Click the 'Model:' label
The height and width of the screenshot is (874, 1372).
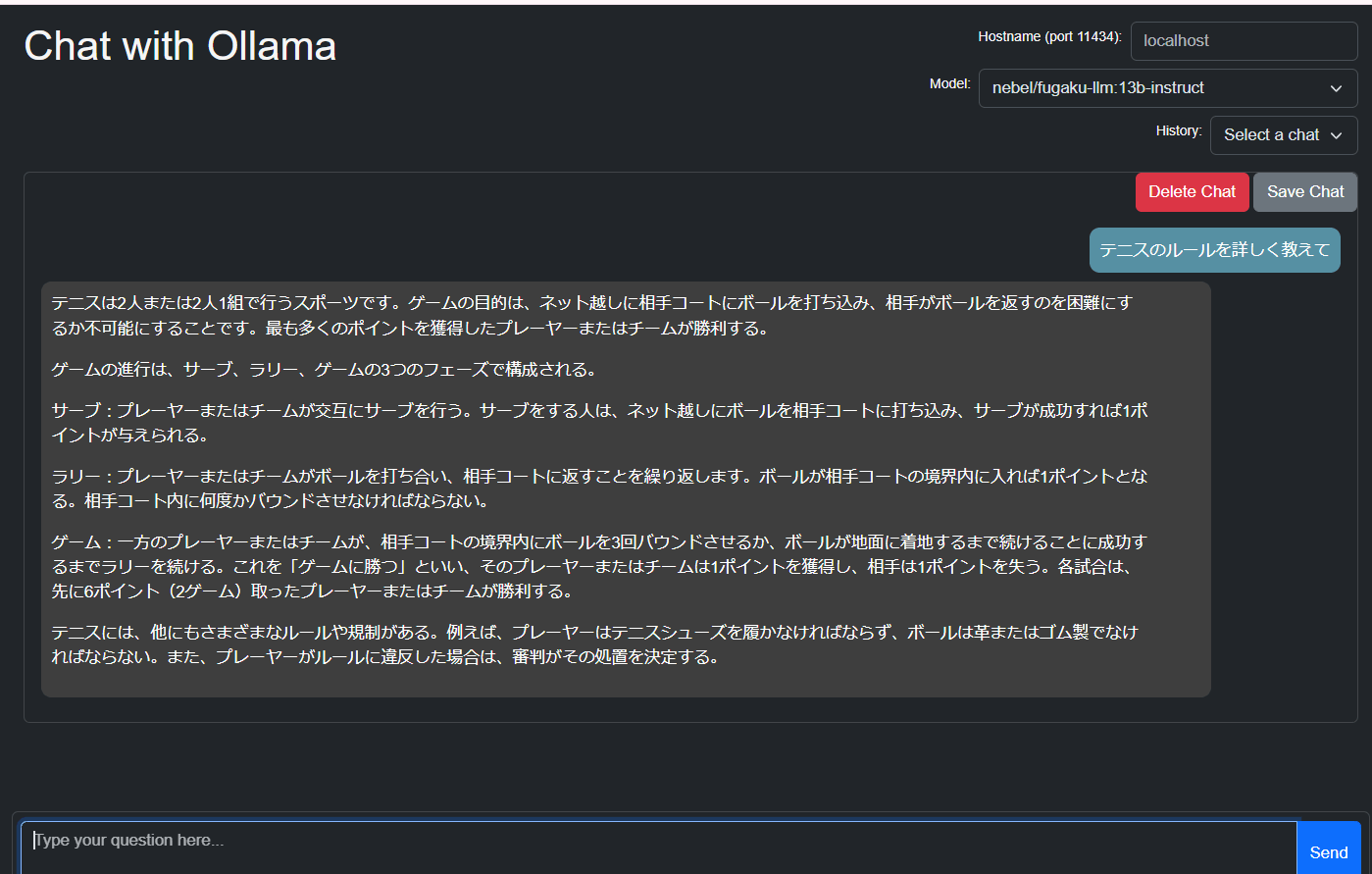pos(949,83)
